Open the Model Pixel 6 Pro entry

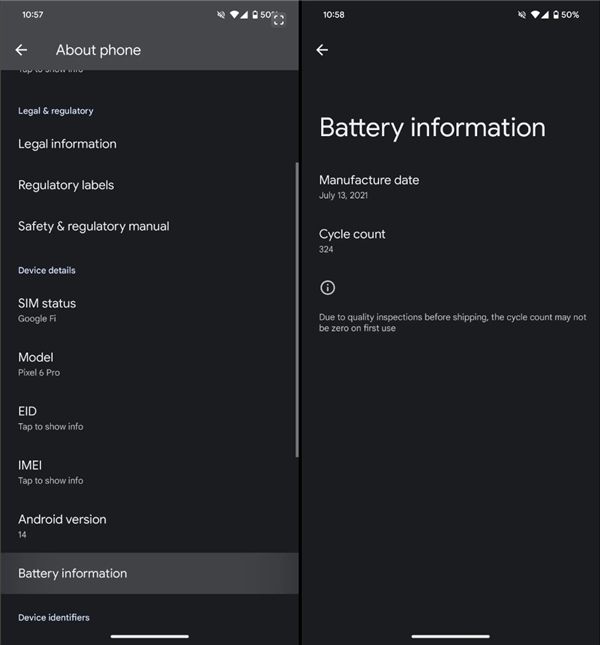point(149,364)
